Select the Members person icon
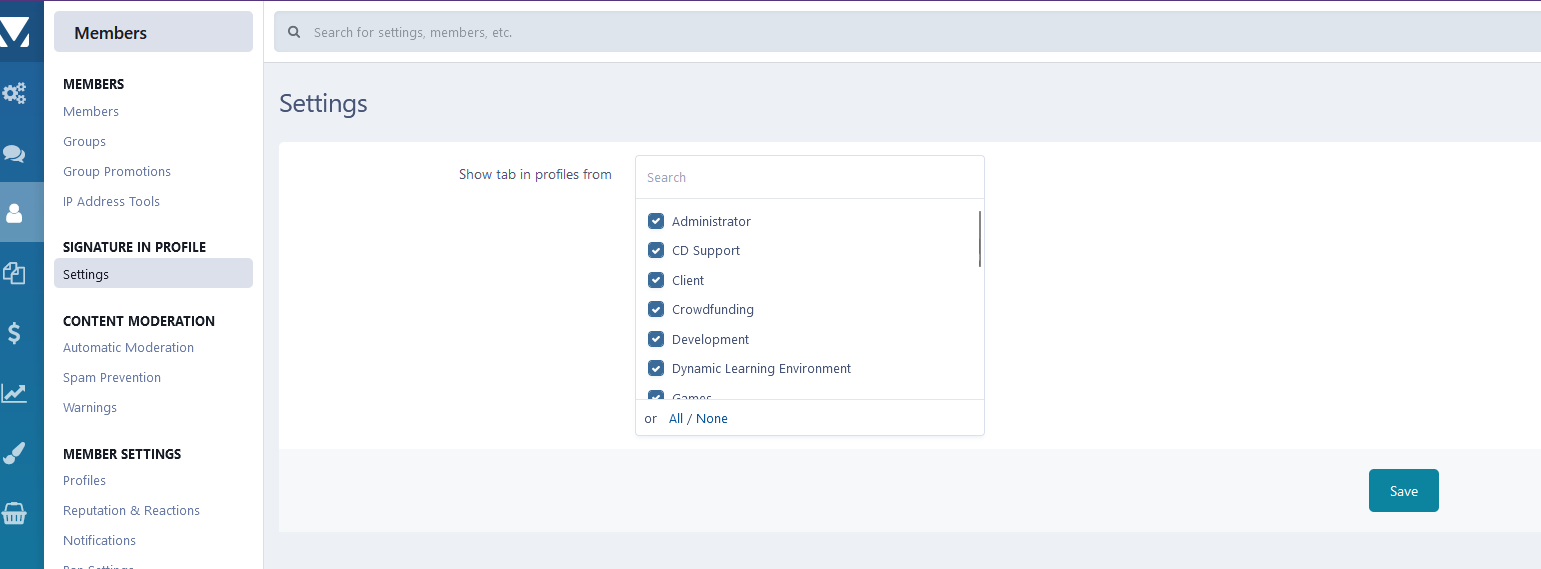The image size is (1541, 569). (14, 213)
